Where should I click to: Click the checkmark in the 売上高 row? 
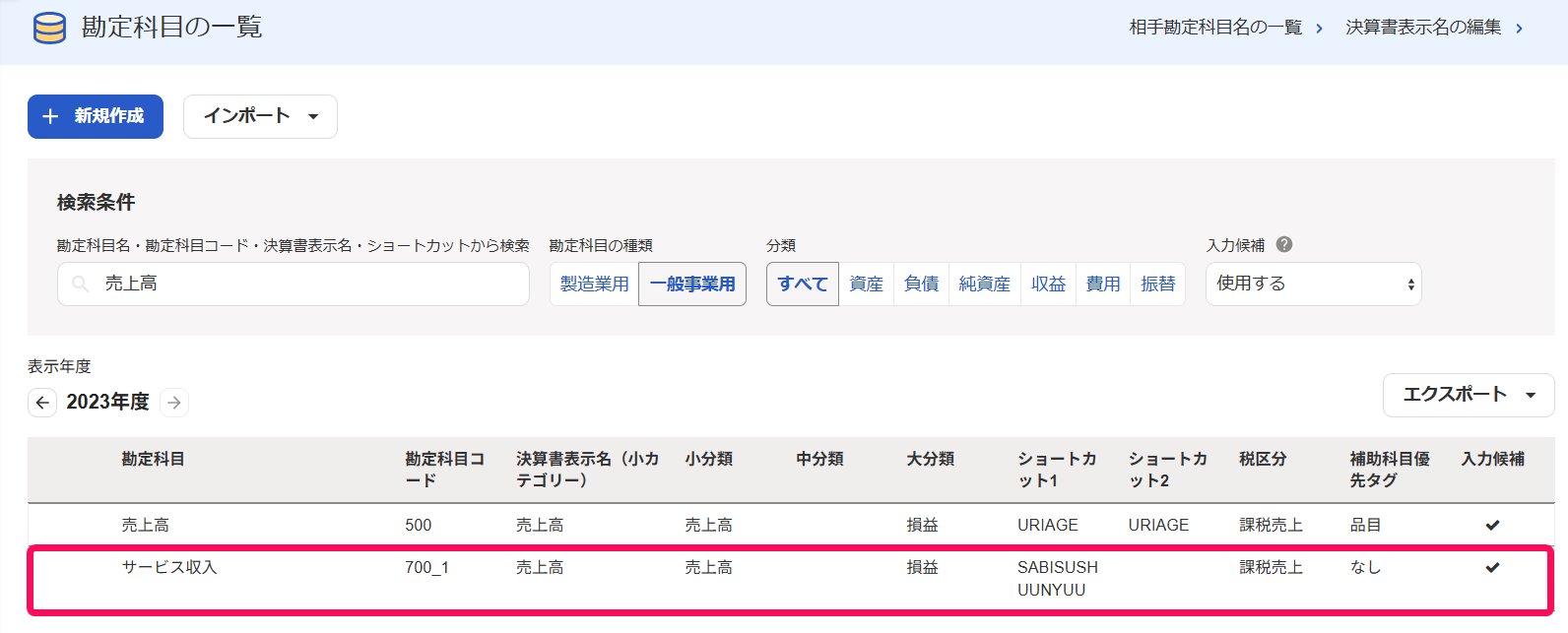point(1492,525)
